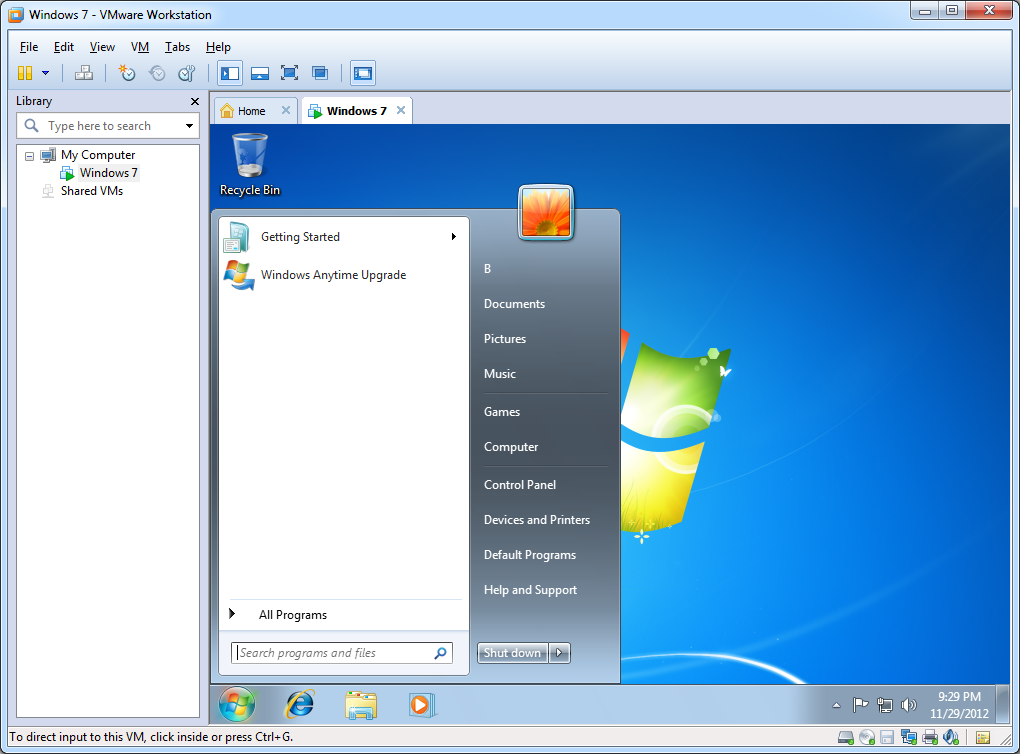Open the VM menu

tap(139, 47)
